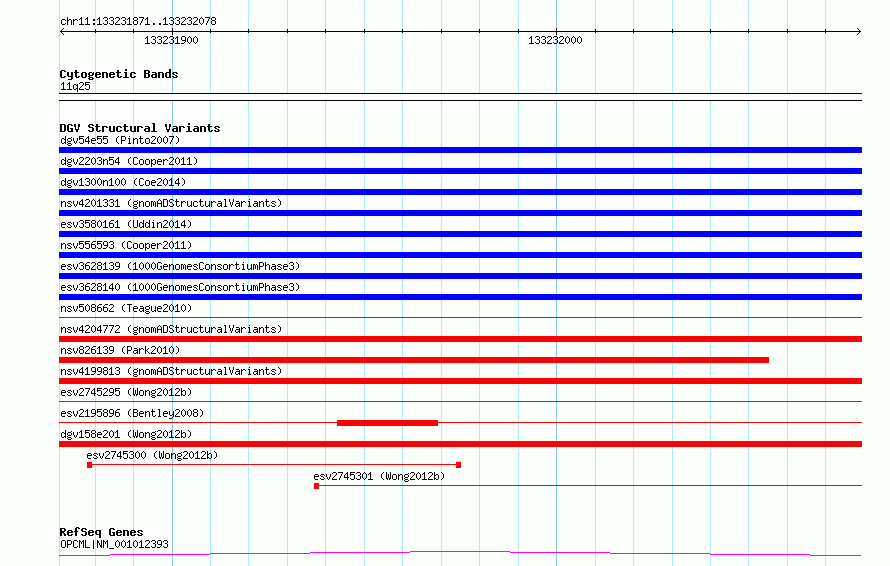Open nsv508662 (Teague2010) variant label
Viewport: 890px width, 566px height.
(x=126, y=308)
